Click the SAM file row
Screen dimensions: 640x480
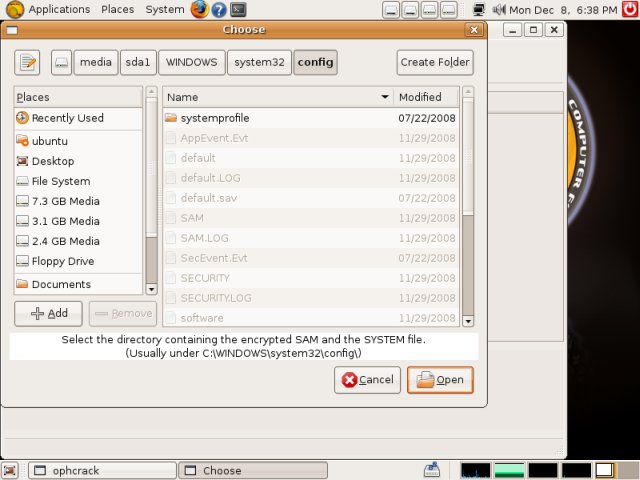[x=311, y=218]
